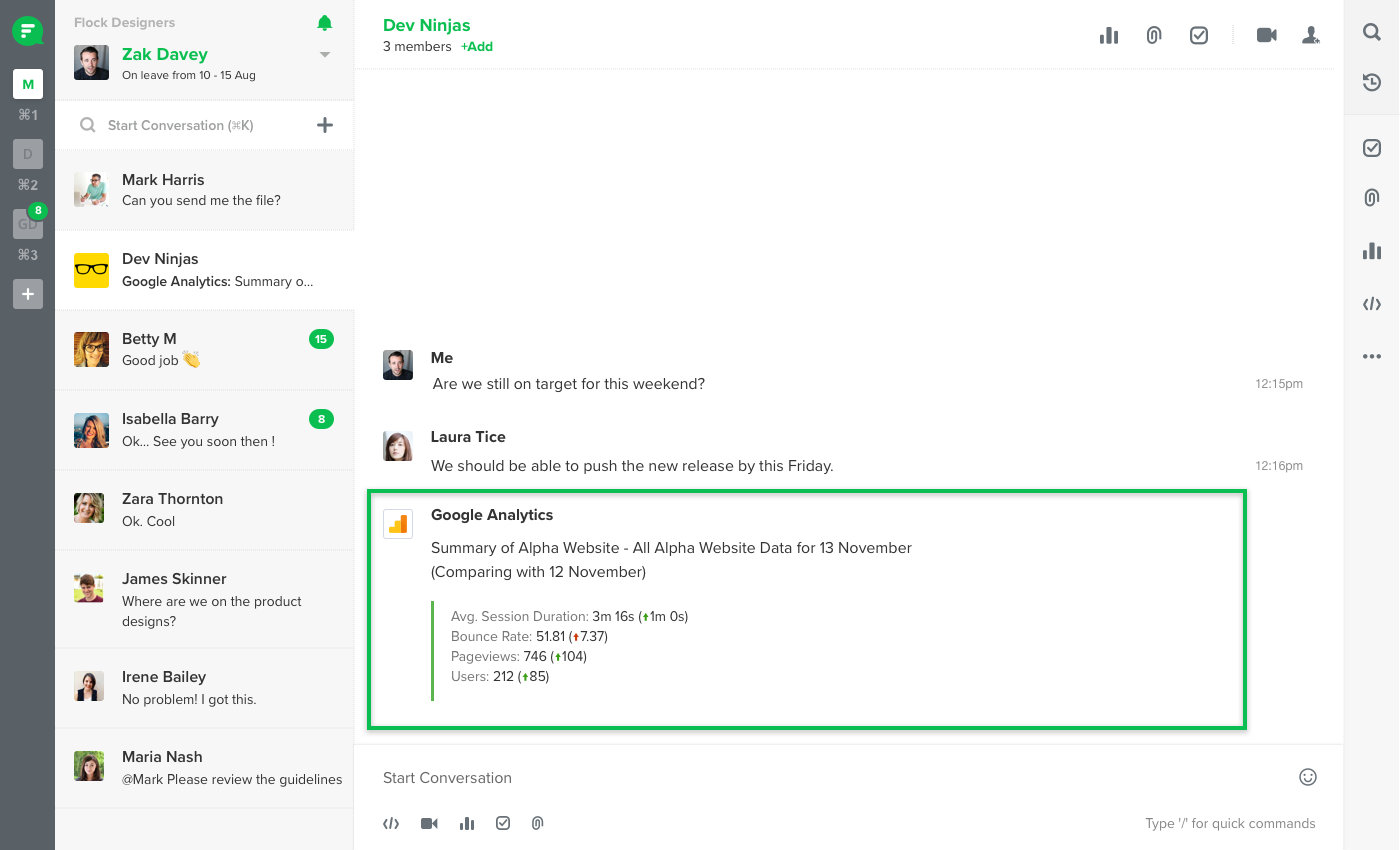Screen dimensions: 1400x850
Task: Click the Isabella Barry unread badge 8
Action: 321,419
